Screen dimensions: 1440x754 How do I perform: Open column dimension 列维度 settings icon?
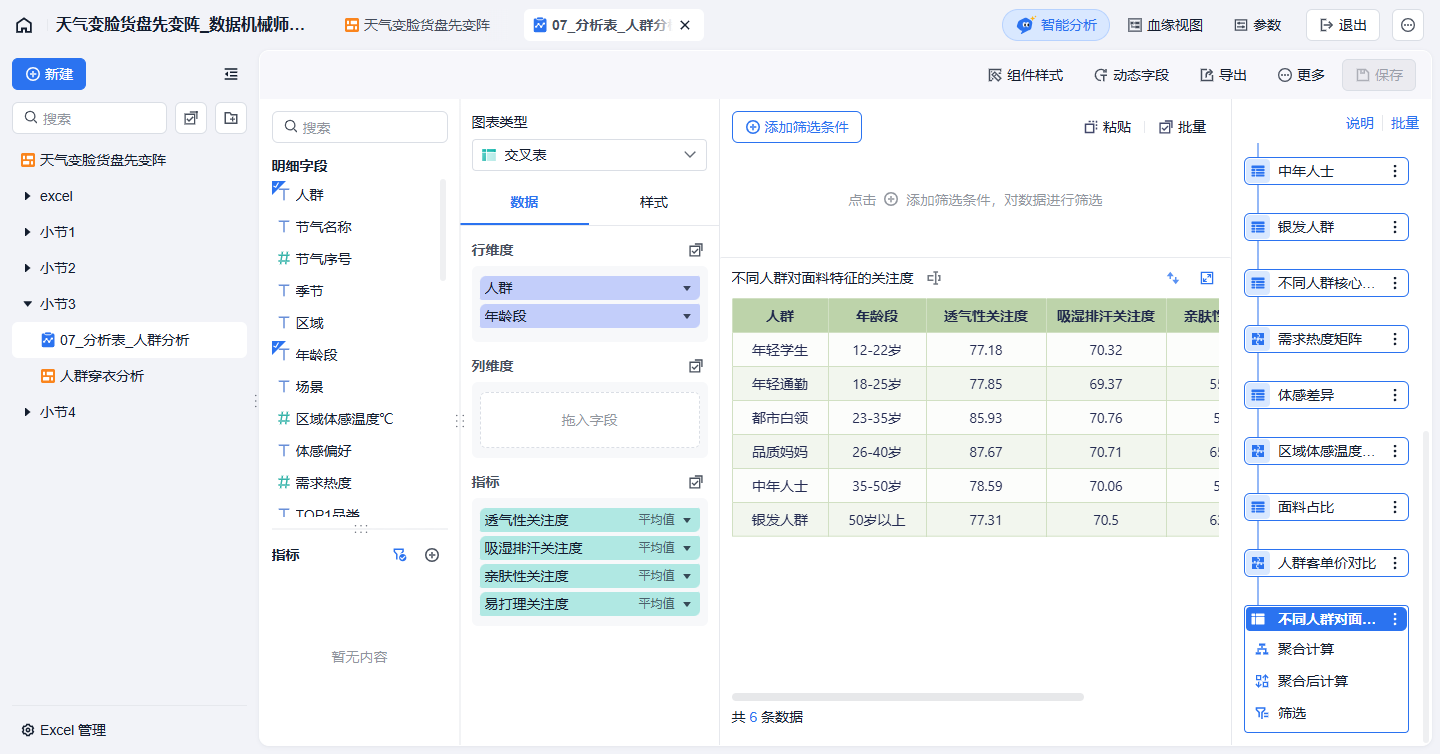click(x=696, y=366)
